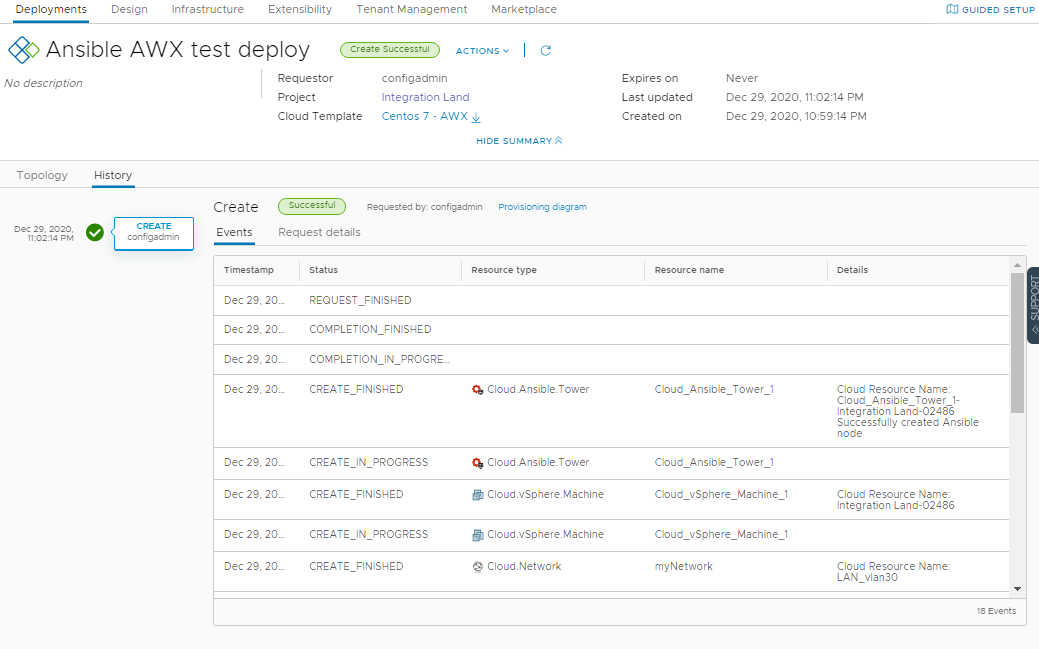Open the Centos 7 - AWX cloud template link

tap(425, 117)
